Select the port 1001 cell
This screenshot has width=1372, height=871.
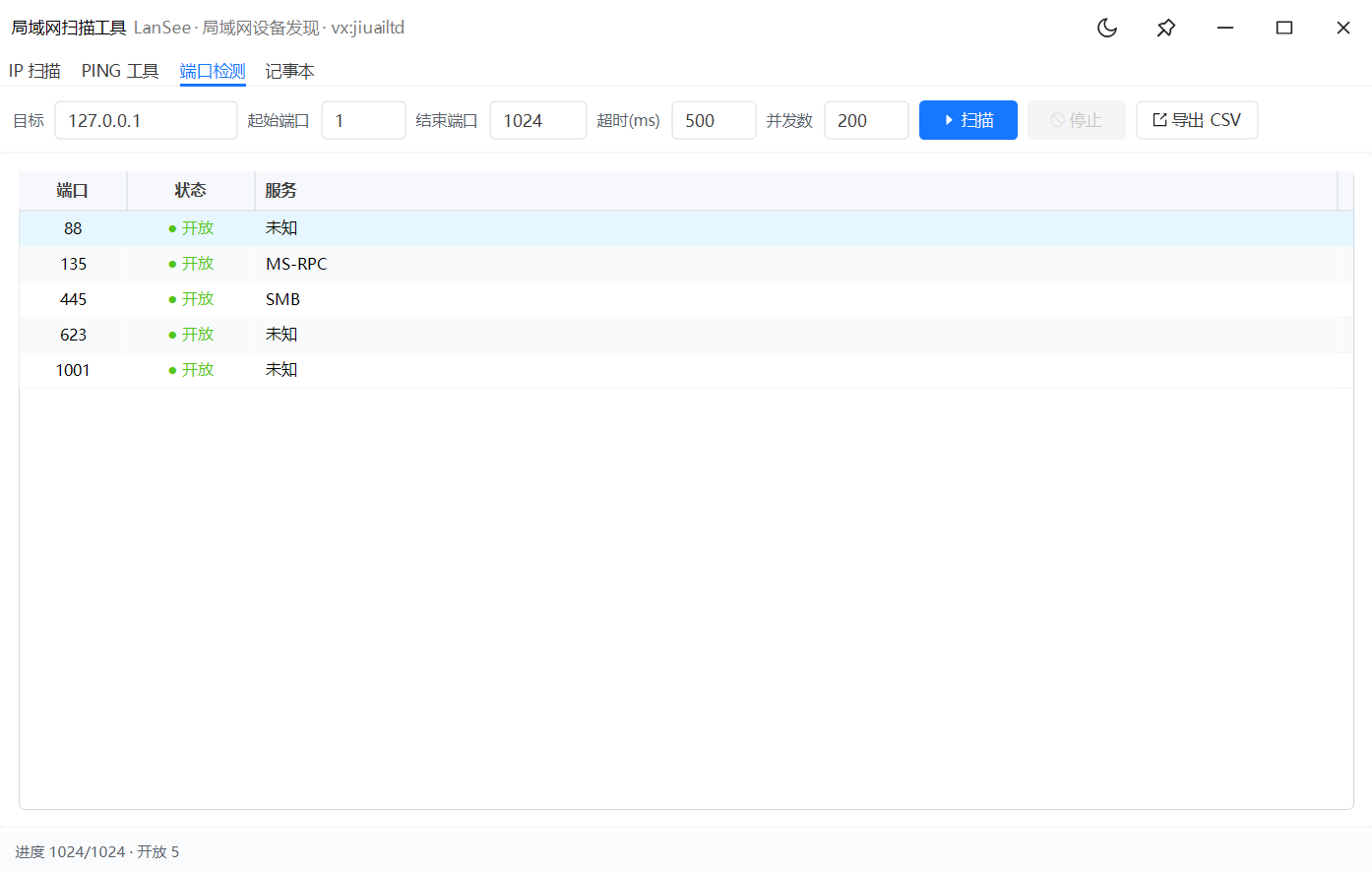click(x=73, y=370)
